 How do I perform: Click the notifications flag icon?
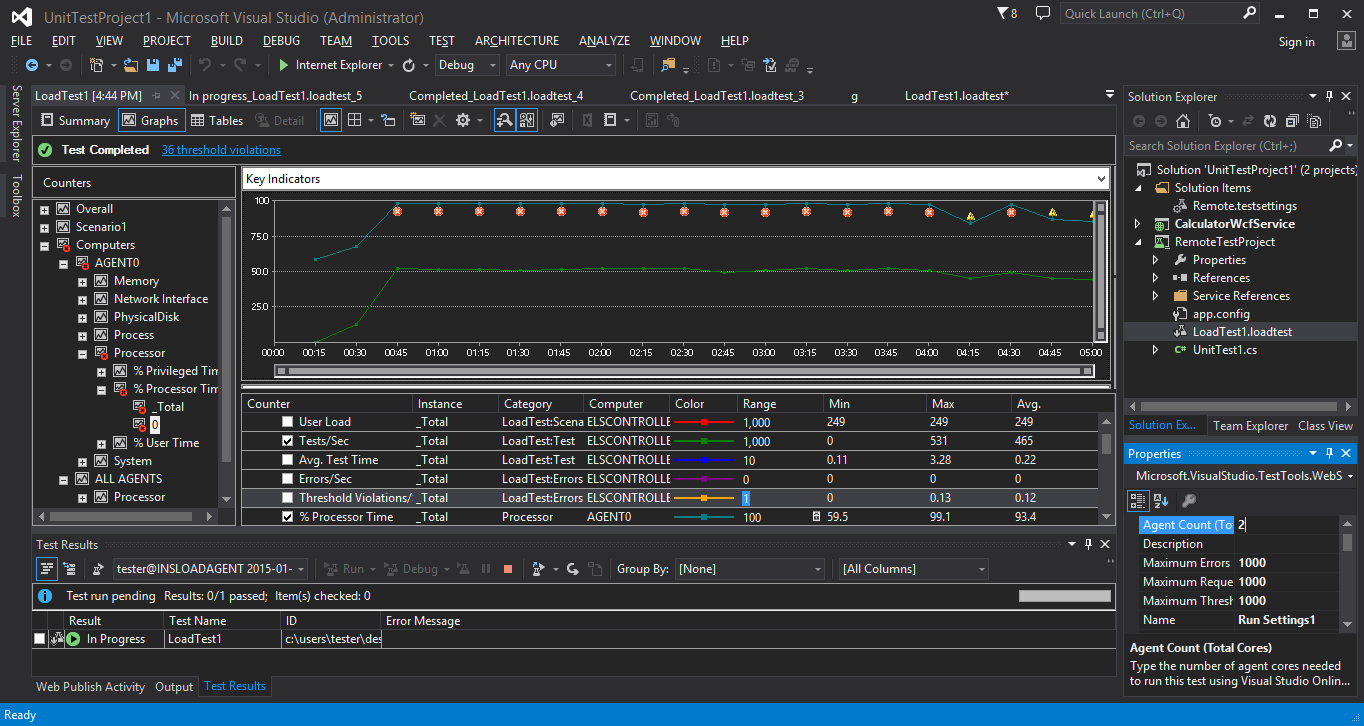click(x=1004, y=13)
